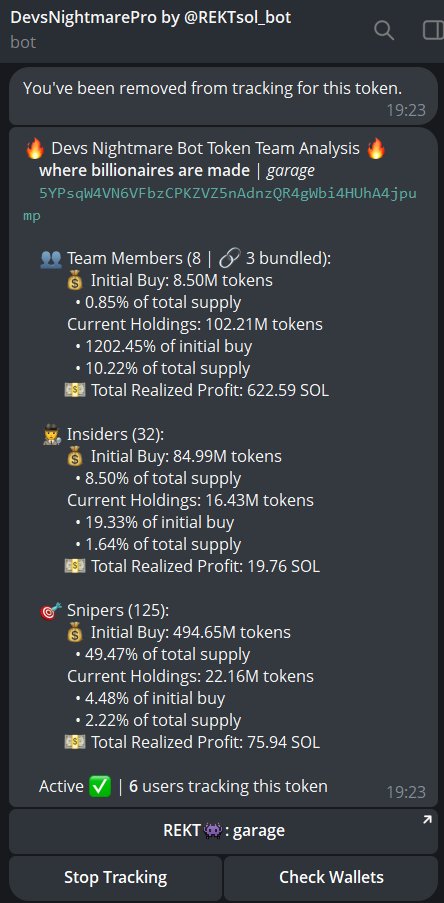This screenshot has height=903, width=444.
Task: Click the fire emoji before Devs Nightmare
Action: [x=35, y=149]
